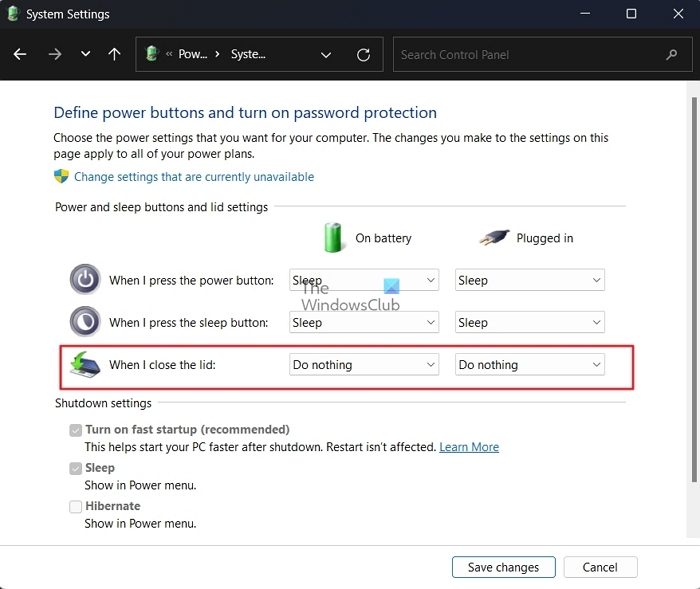Click the laptop lid close icon

point(85,365)
